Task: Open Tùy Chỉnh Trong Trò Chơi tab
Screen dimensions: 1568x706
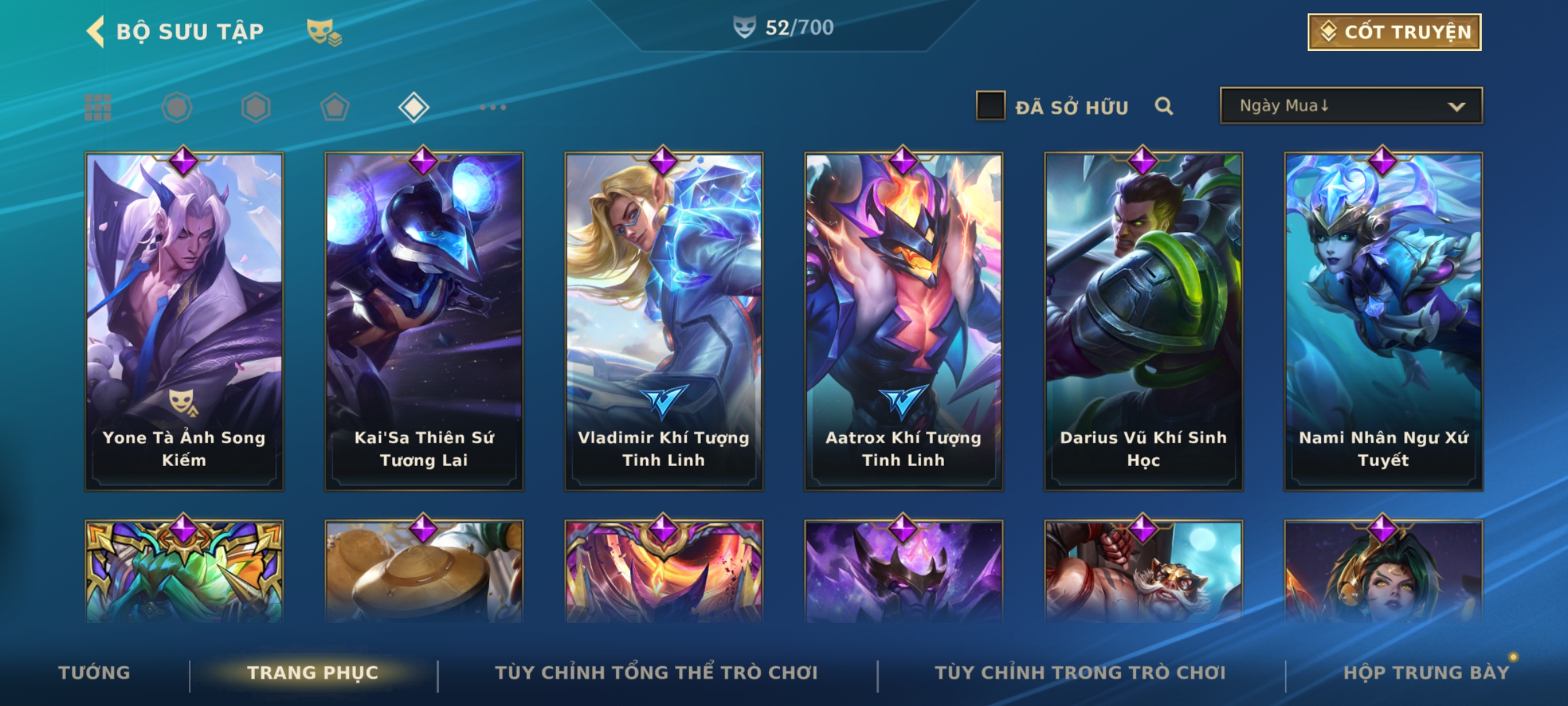Action: (x=1081, y=673)
